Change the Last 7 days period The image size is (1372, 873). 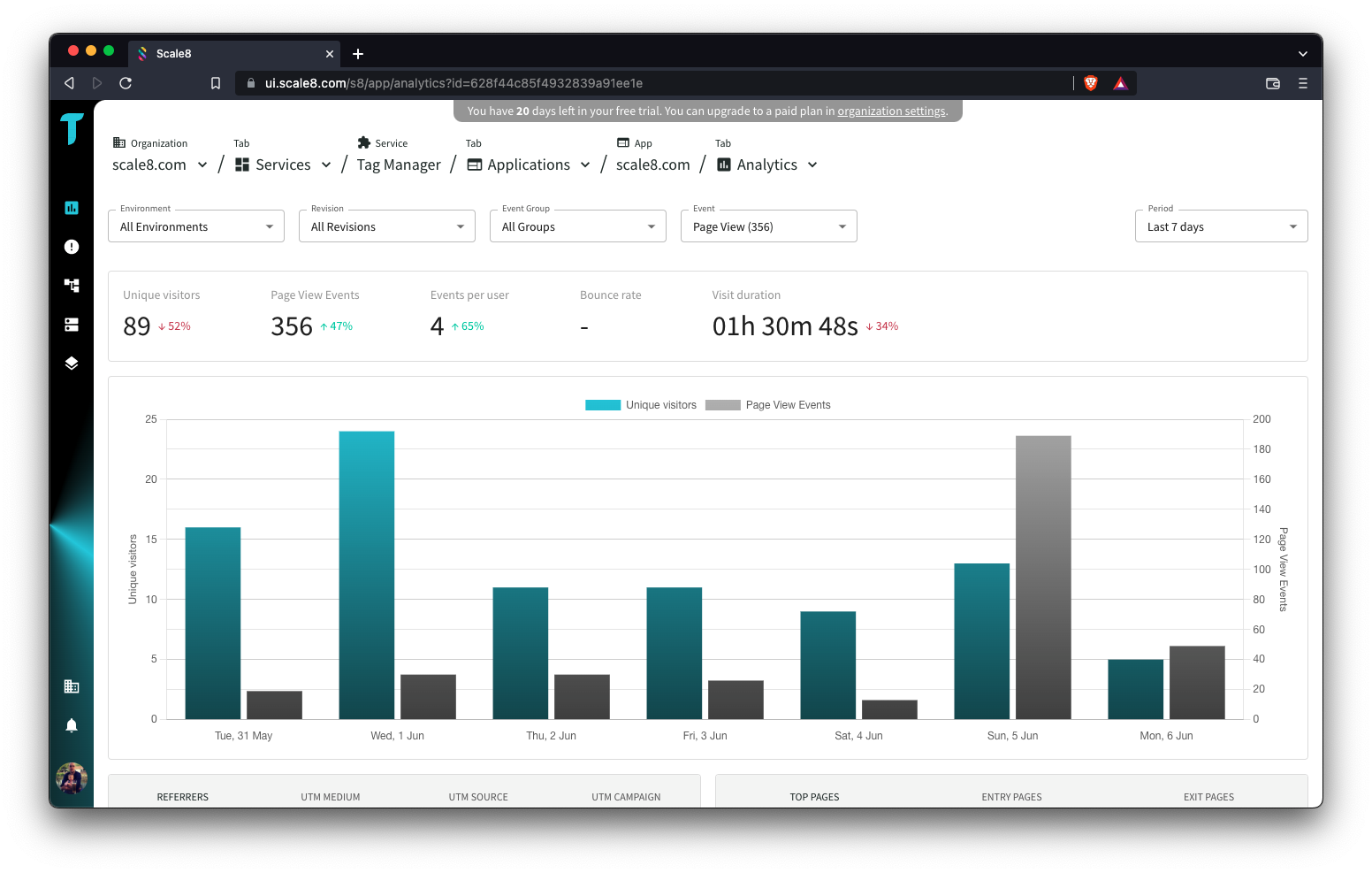pos(1221,226)
